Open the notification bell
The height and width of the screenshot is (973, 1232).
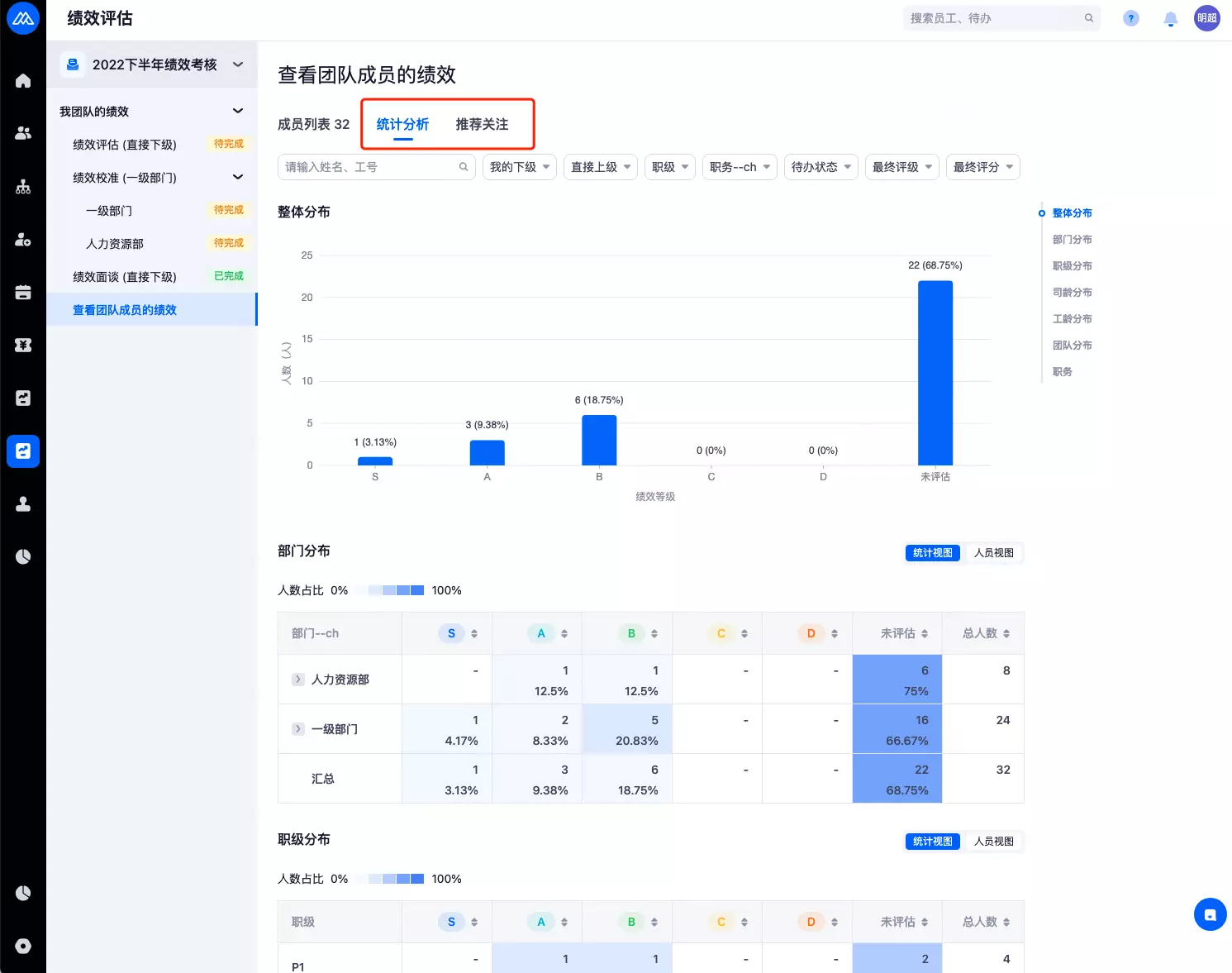tap(1171, 18)
